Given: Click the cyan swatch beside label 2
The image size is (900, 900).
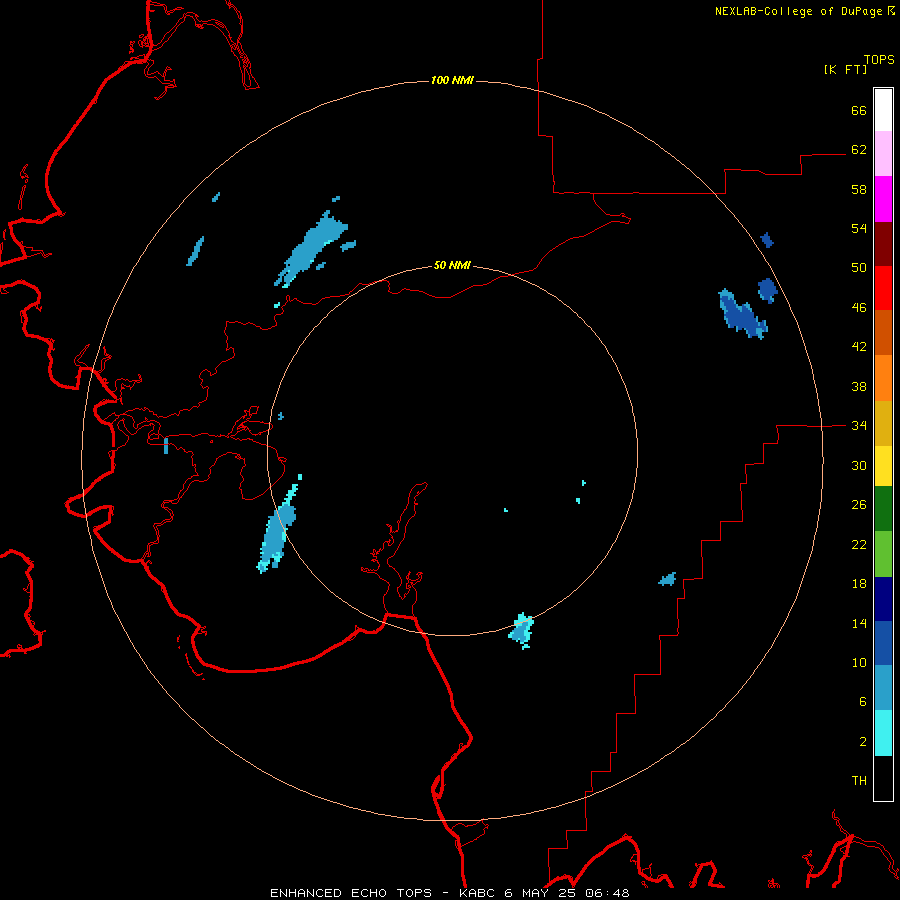Looking at the screenshot, I should pyautogui.click(x=883, y=733).
